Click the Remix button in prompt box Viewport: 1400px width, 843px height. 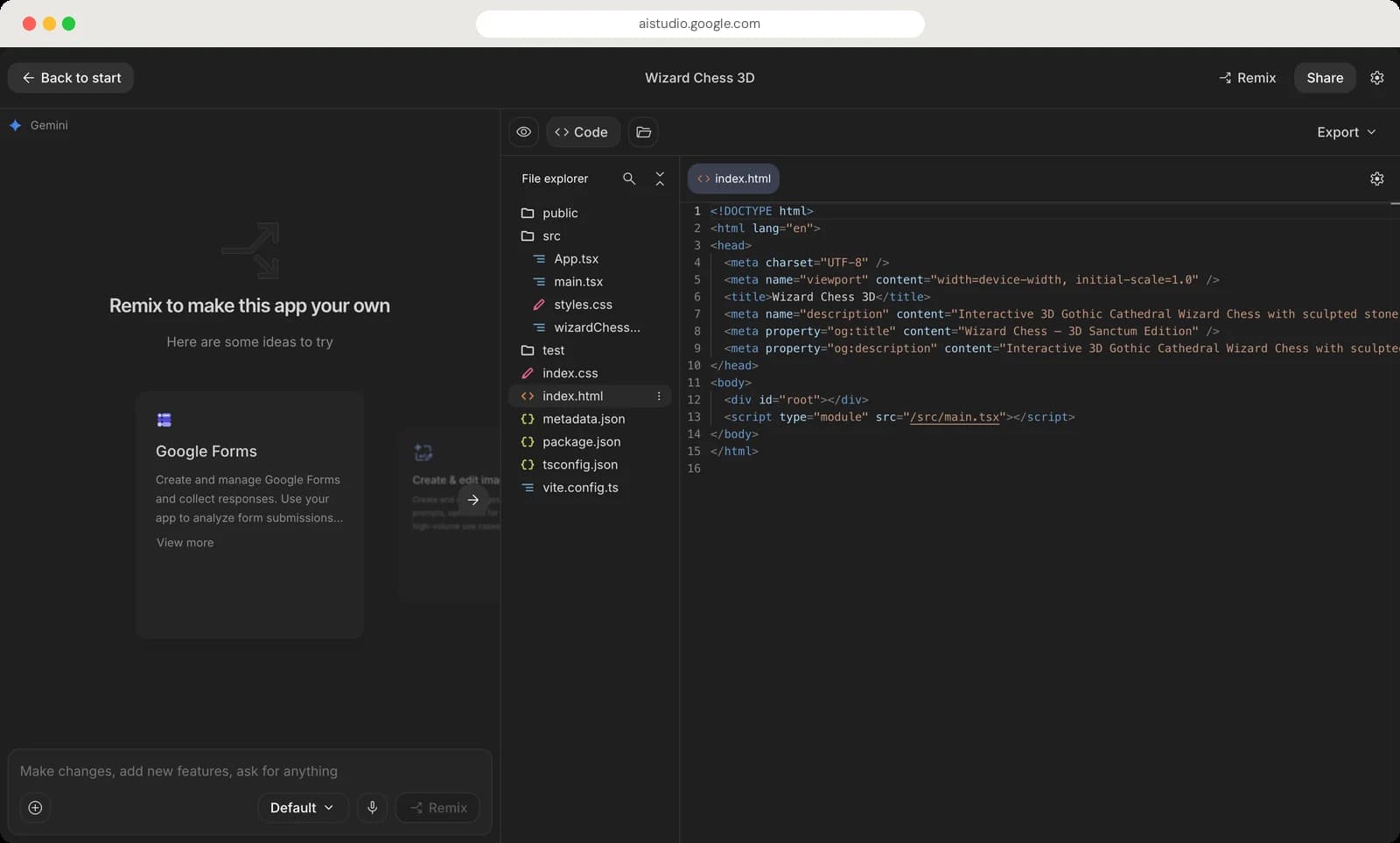tap(438, 807)
